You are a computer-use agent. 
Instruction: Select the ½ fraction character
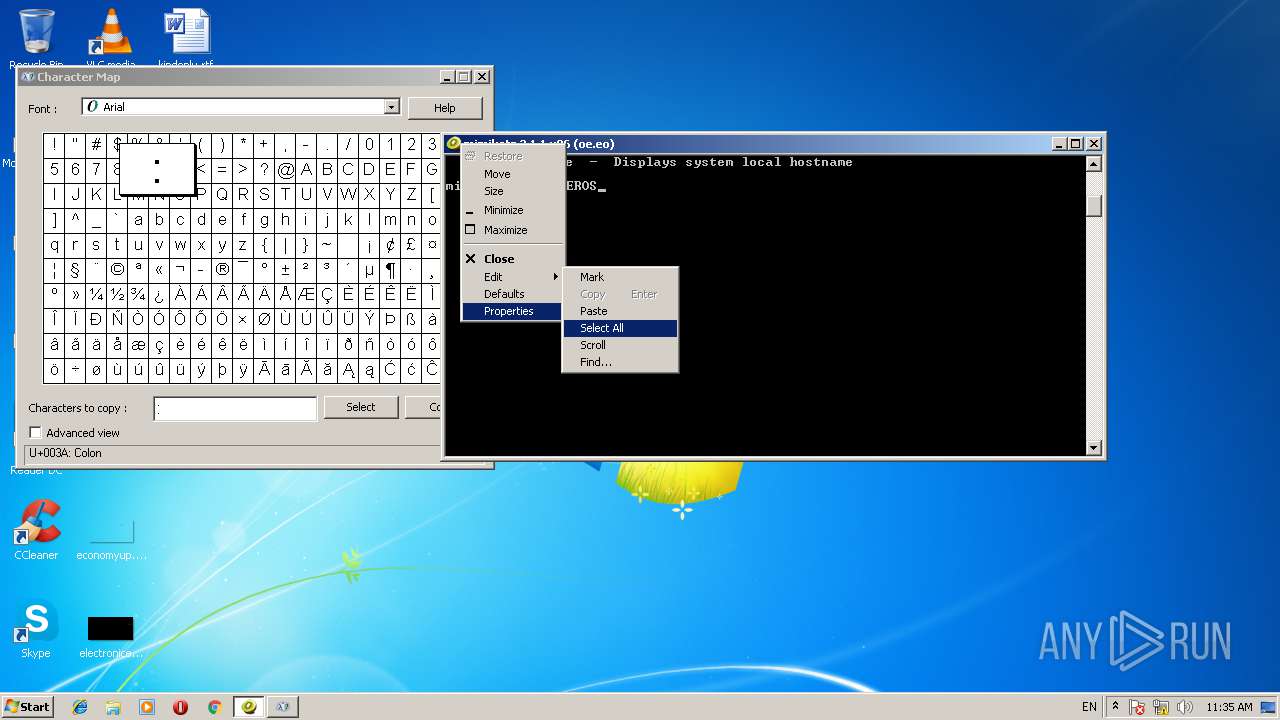[x=117, y=295]
